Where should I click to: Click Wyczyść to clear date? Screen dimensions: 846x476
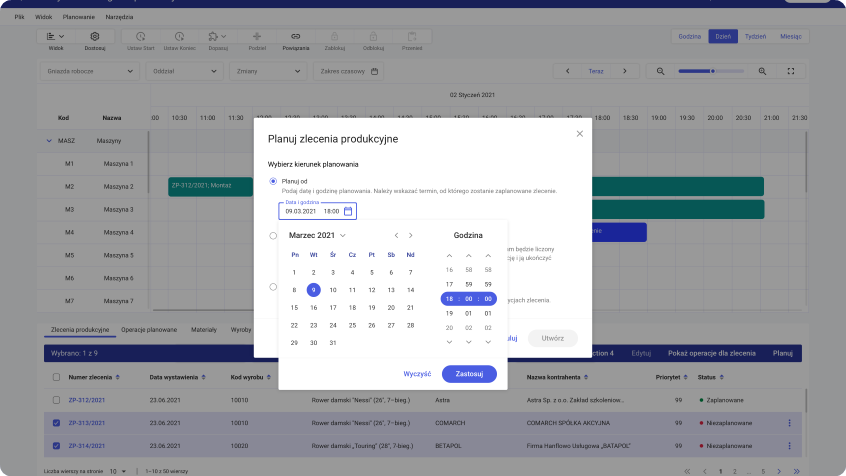pos(417,374)
